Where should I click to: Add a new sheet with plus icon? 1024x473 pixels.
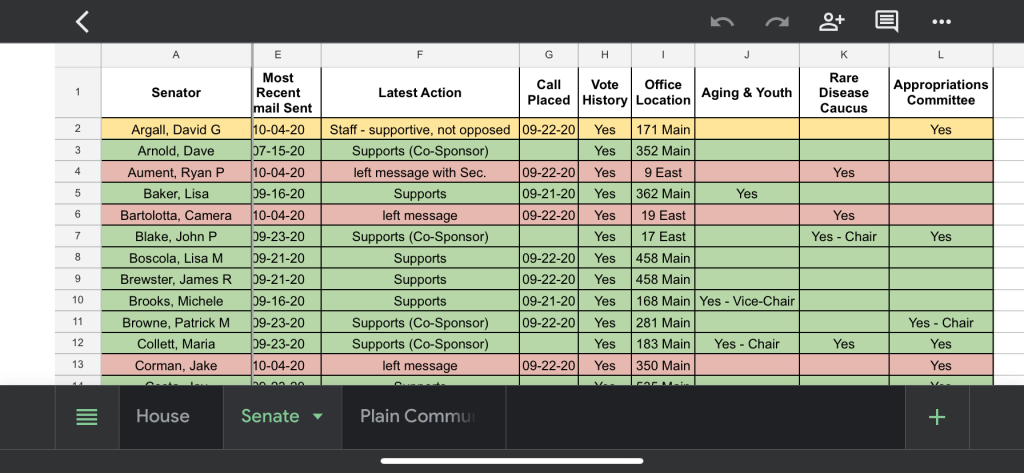coord(937,417)
